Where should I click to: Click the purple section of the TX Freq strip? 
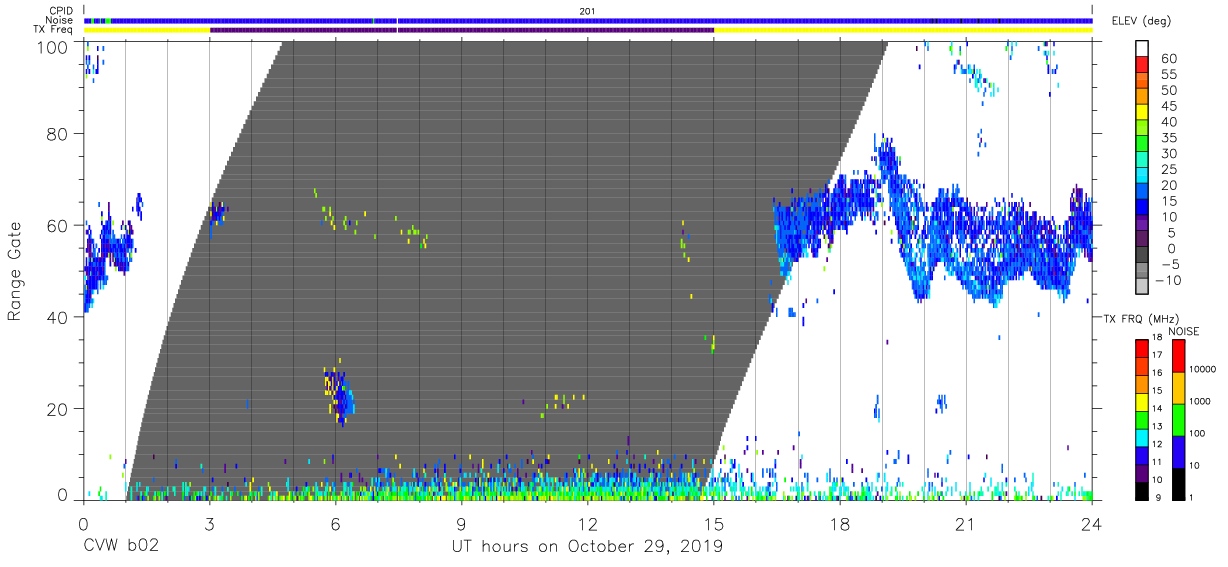462,29
